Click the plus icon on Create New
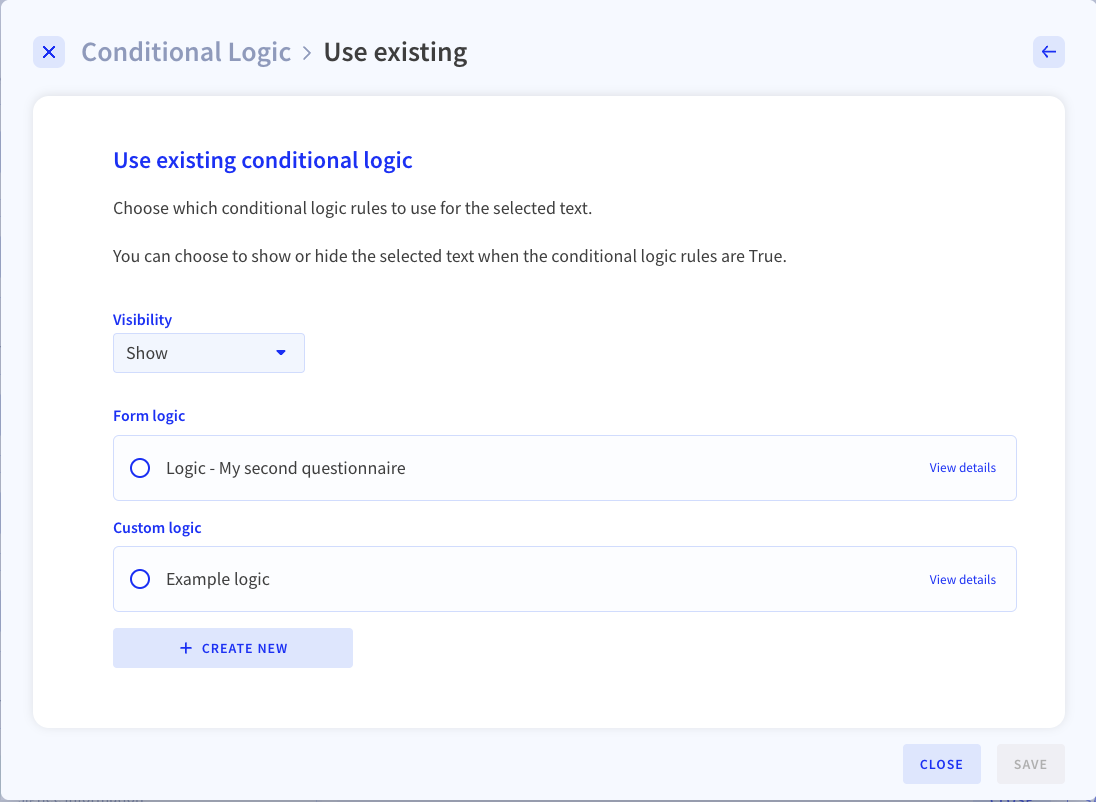The image size is (1096, 802). click(x=186, y=648)
